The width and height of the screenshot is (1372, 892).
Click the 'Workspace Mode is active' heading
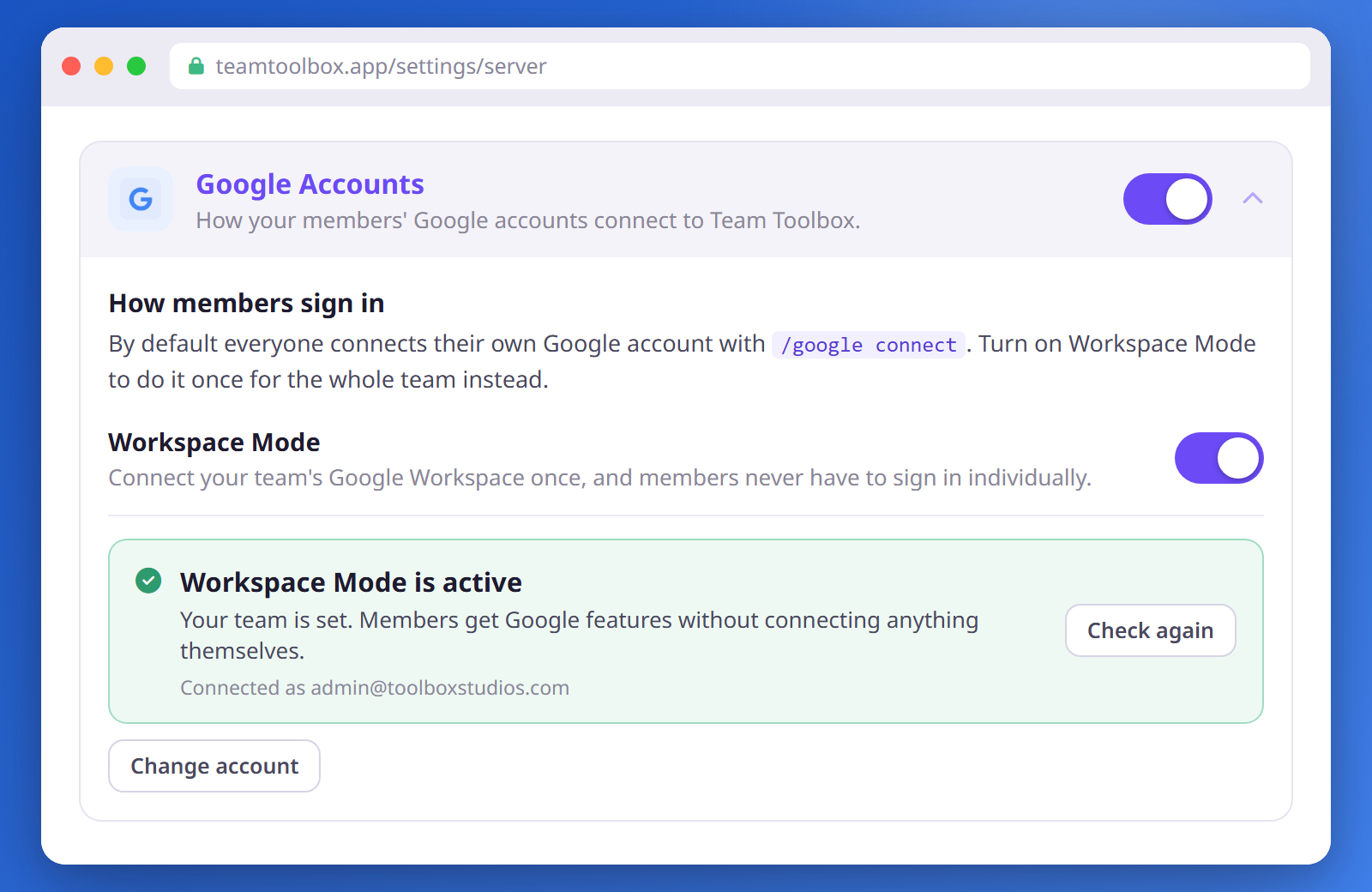(351, 582)
